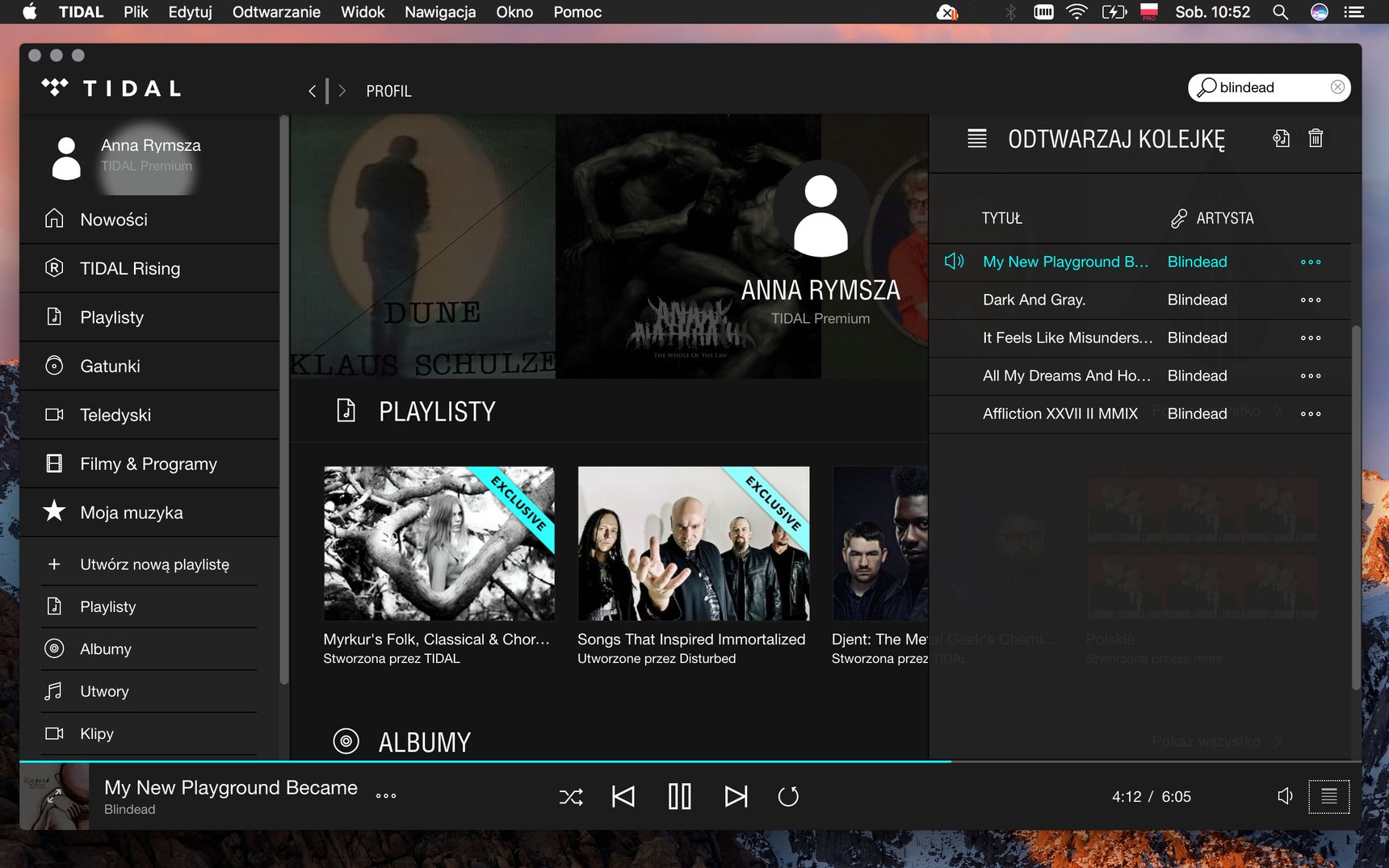This screenshot has width=1389, height=868.
Task: Open Moja muzyka star item
Action: (x=149, y=512)
